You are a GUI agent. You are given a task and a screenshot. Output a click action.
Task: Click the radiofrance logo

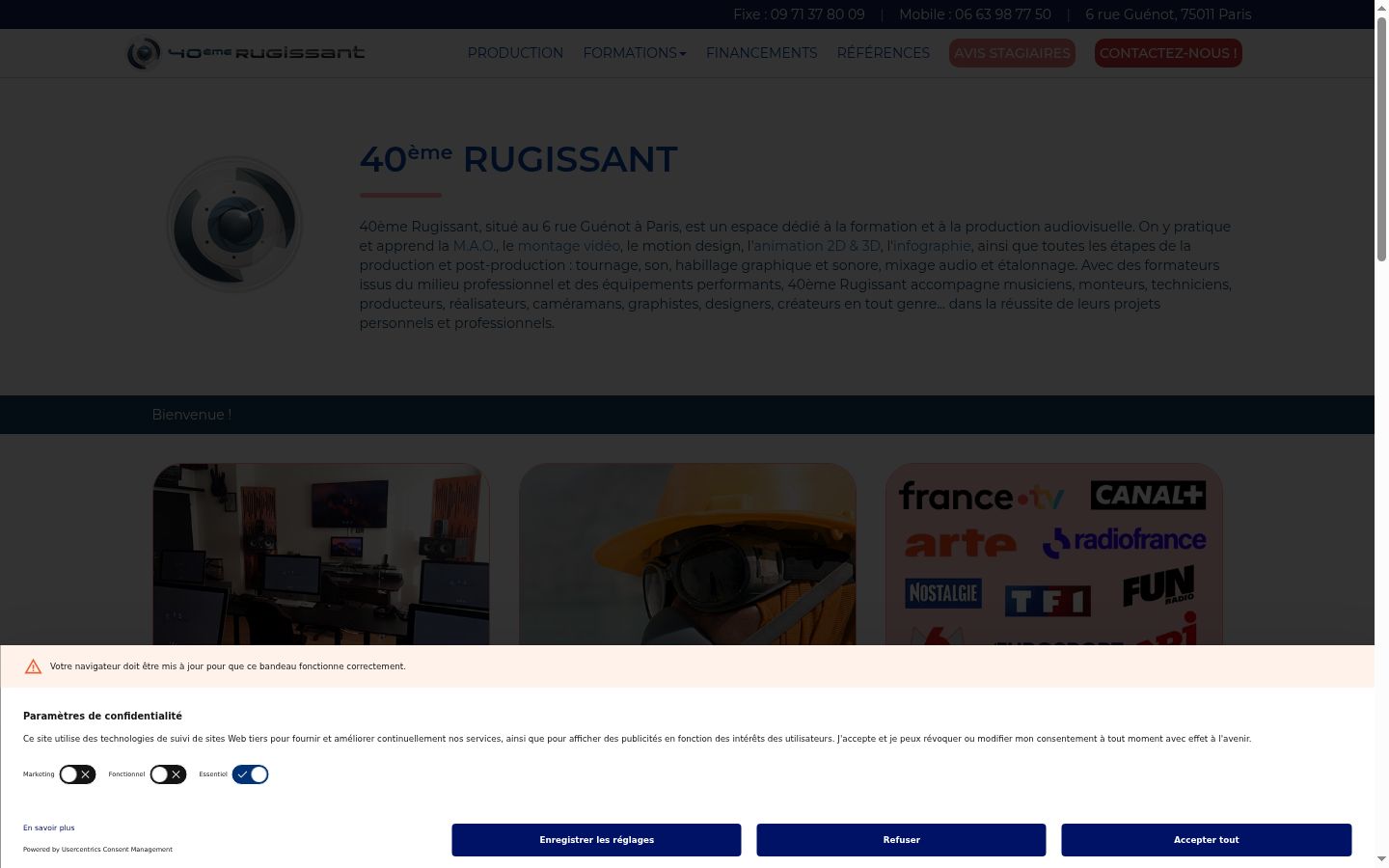1125,541
